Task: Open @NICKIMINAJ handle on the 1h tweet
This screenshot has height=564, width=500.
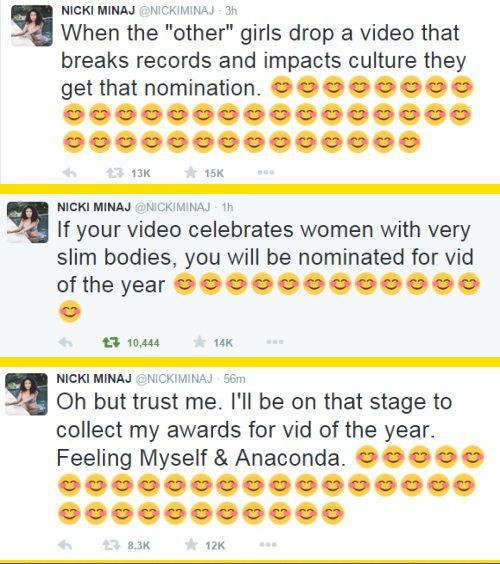Action: 172,207
